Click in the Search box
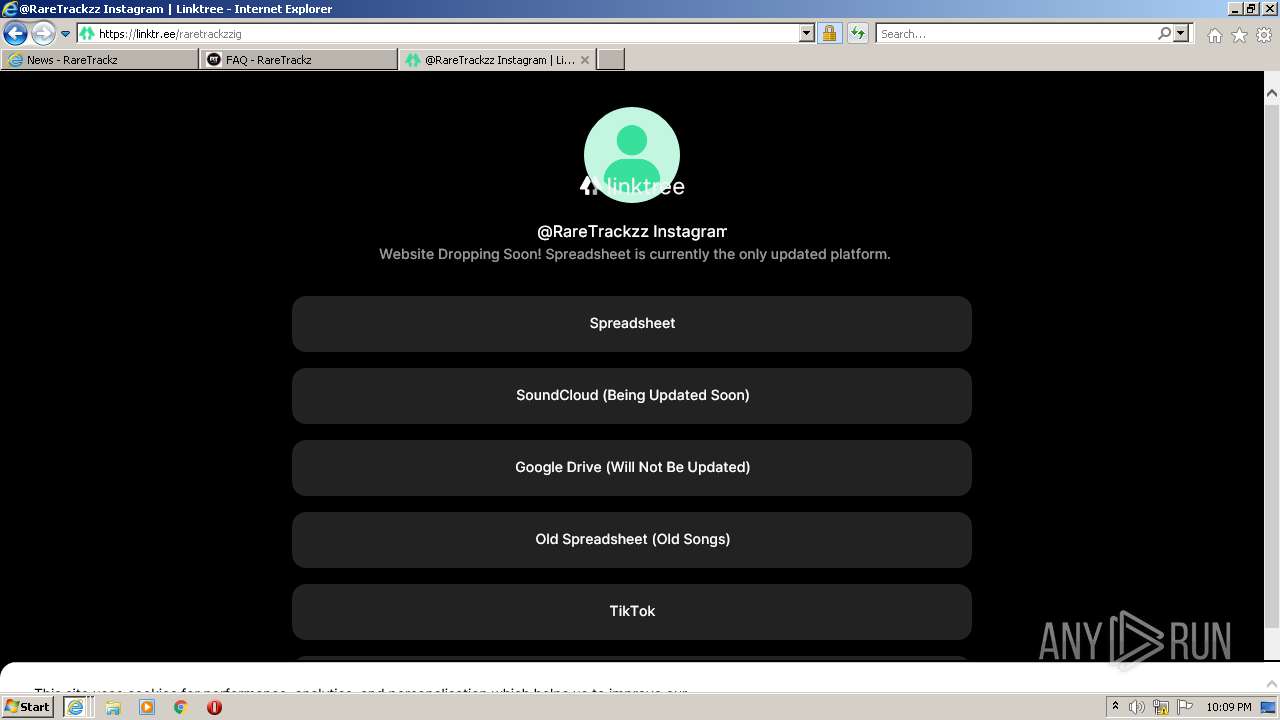This screenshot has width=1280, height=720. click(x=1015, y=34)
